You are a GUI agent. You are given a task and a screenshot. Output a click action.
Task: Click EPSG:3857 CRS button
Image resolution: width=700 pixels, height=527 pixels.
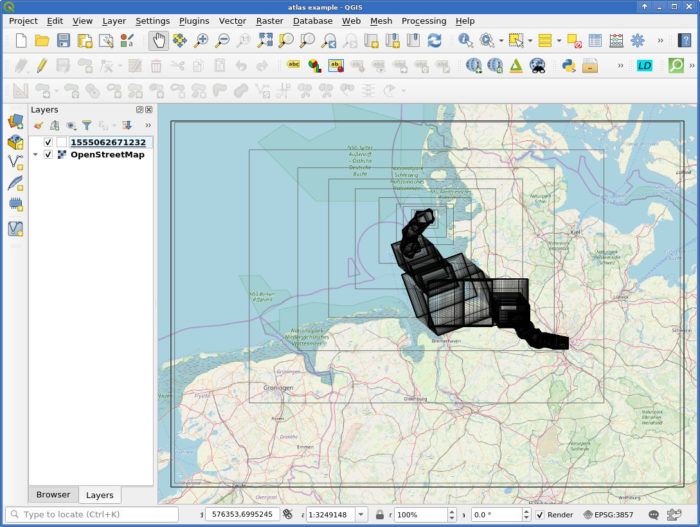point(608,515)
